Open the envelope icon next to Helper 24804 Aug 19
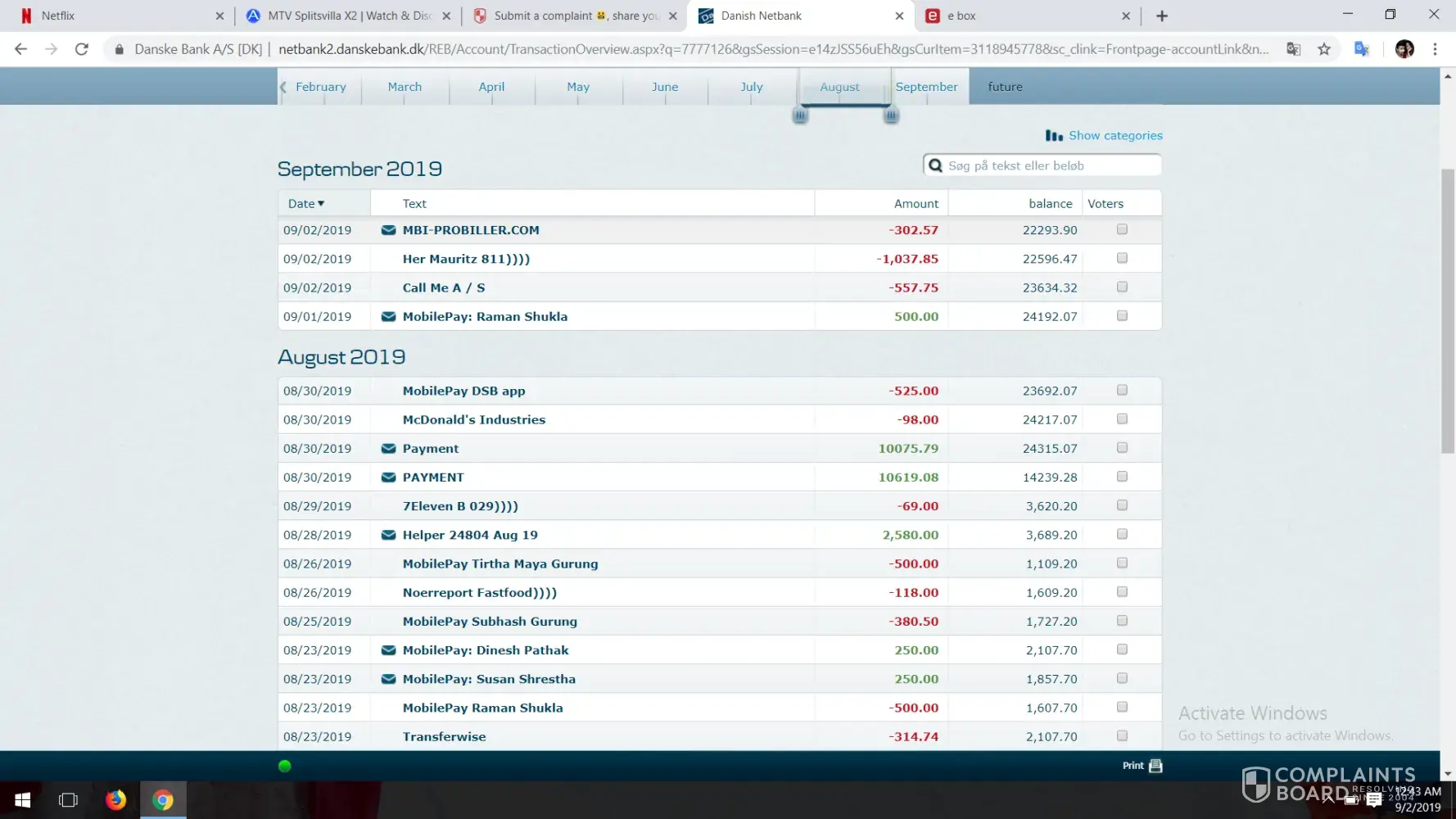 [389, 535]
